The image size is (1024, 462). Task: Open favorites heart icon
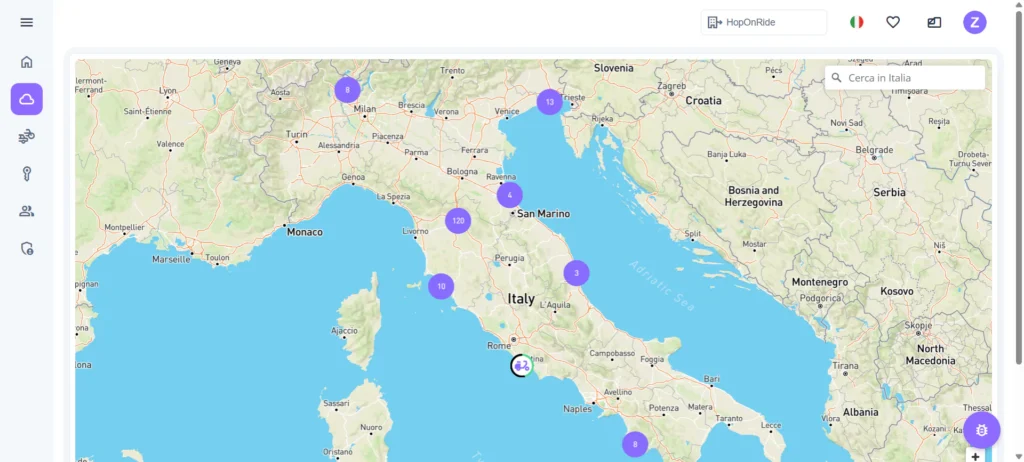893,22
